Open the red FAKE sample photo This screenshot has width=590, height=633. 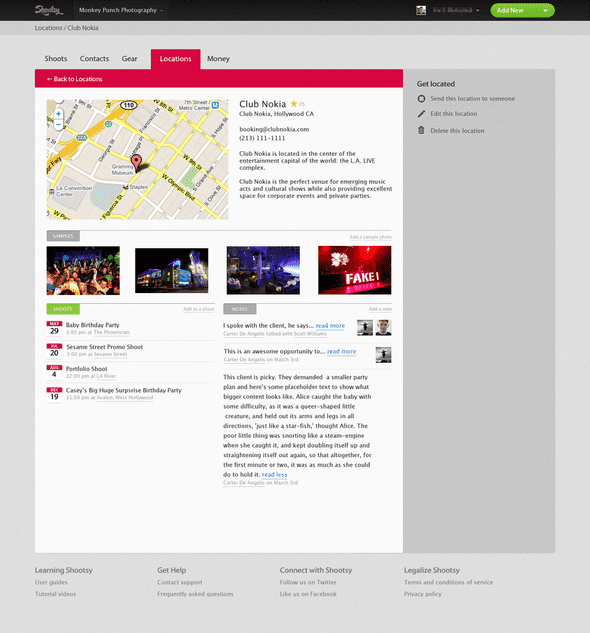click(355, 270)
